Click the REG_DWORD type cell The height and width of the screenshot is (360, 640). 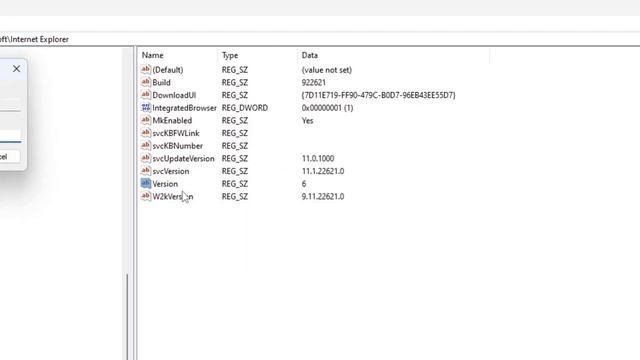pyautogui.click(x=245, y=108)
